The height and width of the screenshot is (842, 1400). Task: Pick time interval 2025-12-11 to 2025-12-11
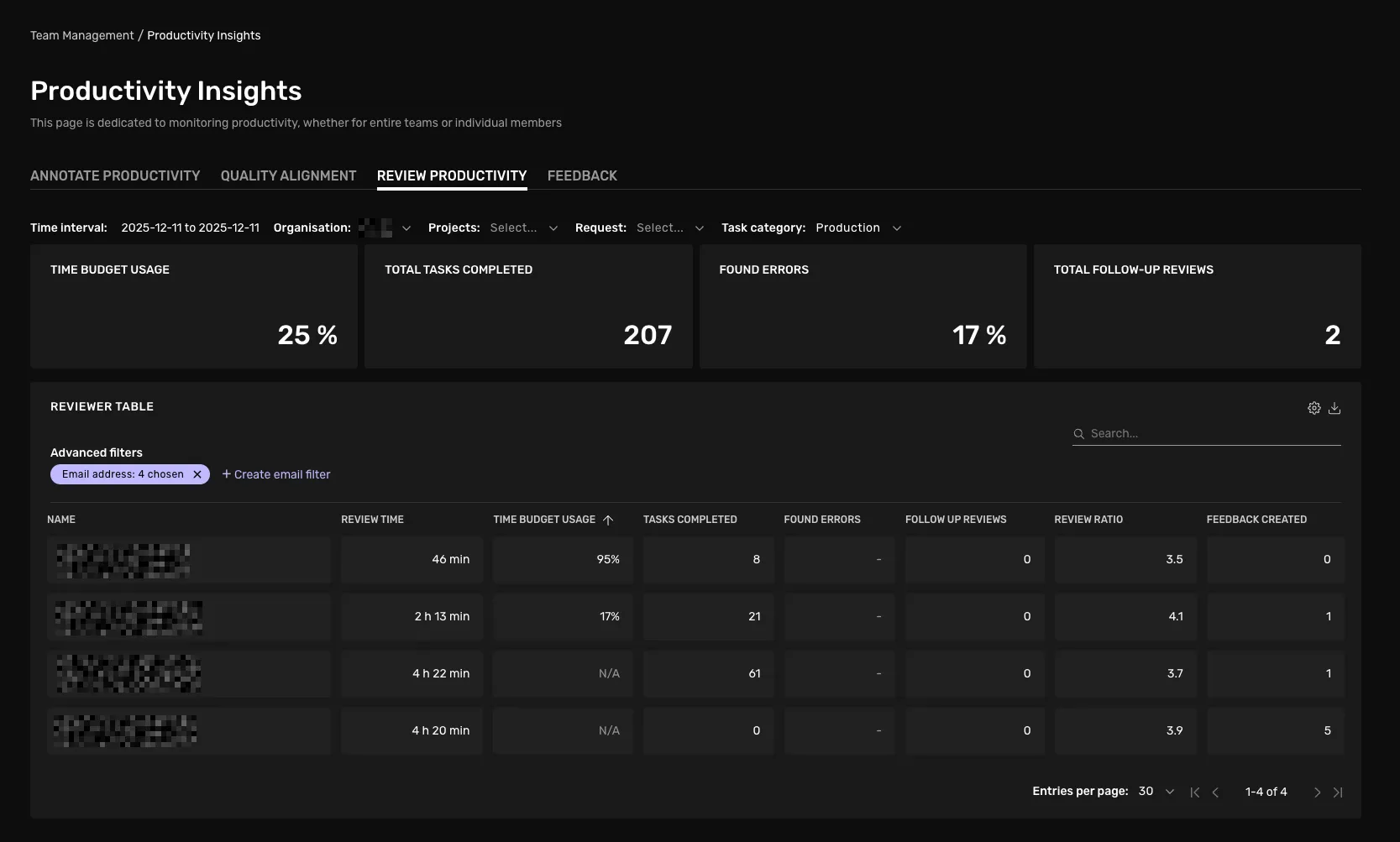coord(190,227)
